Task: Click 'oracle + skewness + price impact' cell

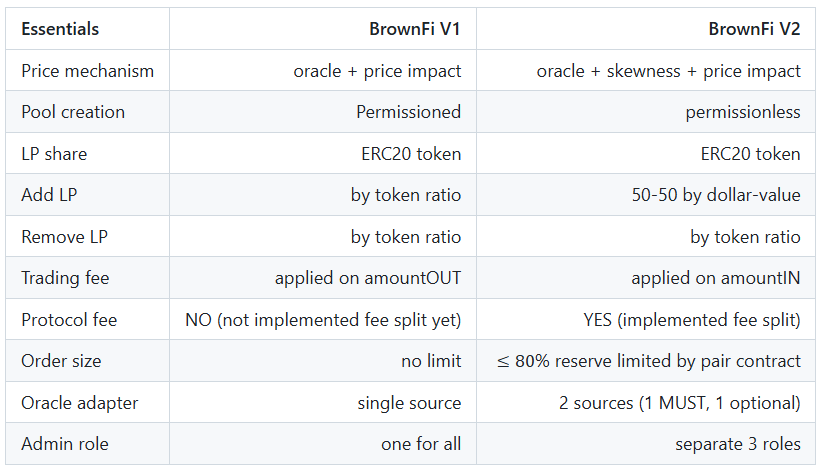Action: tap(668, 71)
